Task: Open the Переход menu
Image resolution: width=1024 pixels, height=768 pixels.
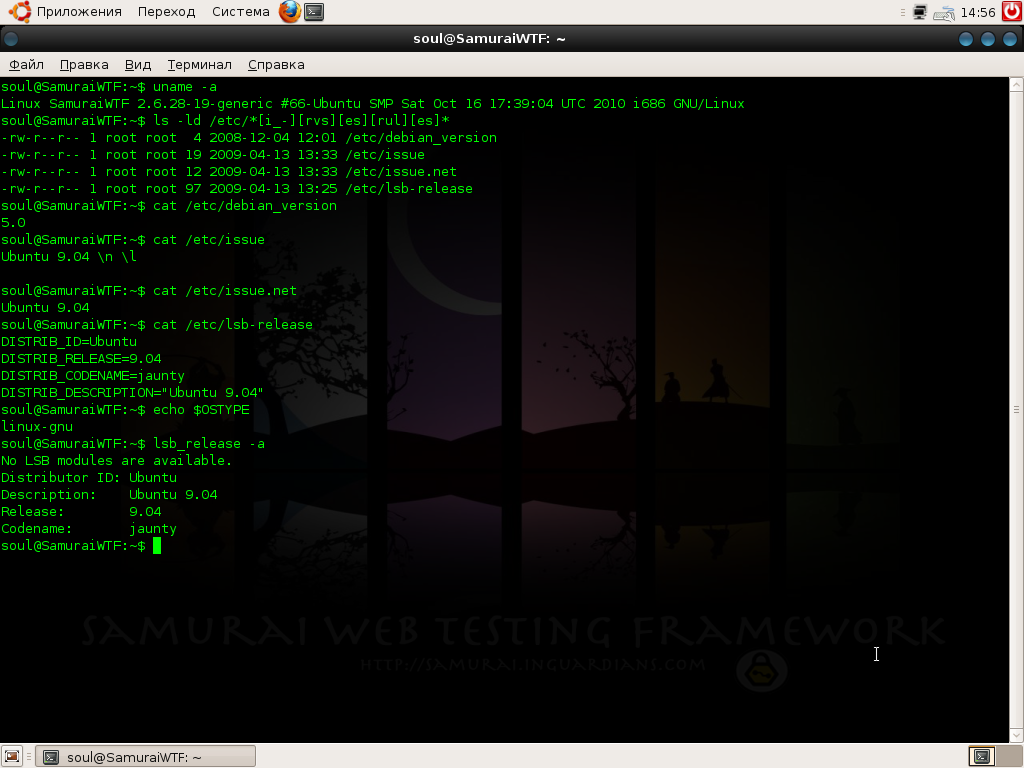Action: coord(167,12)
